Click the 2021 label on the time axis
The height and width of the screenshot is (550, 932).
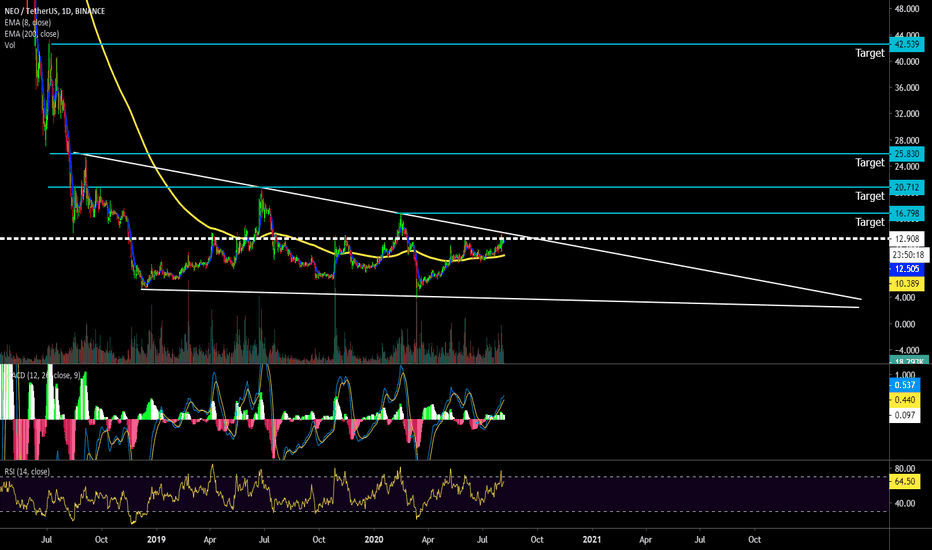point(591,539)
